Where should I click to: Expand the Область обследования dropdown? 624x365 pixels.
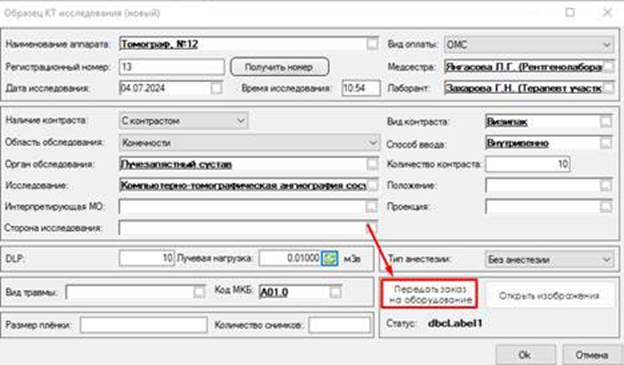(x=372, y=142)
